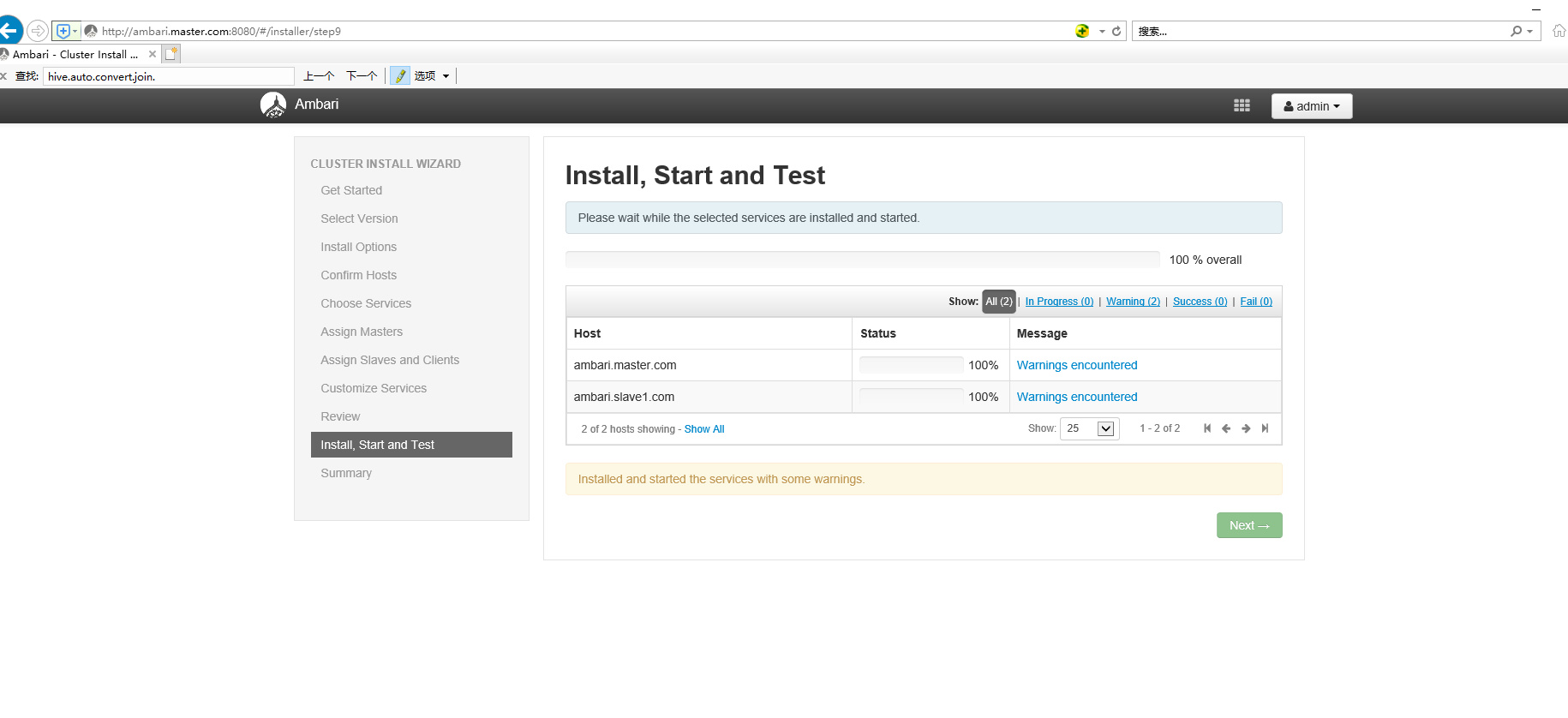
Task: Select Confirm Hosts wizard step
Action: coord(358,275)
